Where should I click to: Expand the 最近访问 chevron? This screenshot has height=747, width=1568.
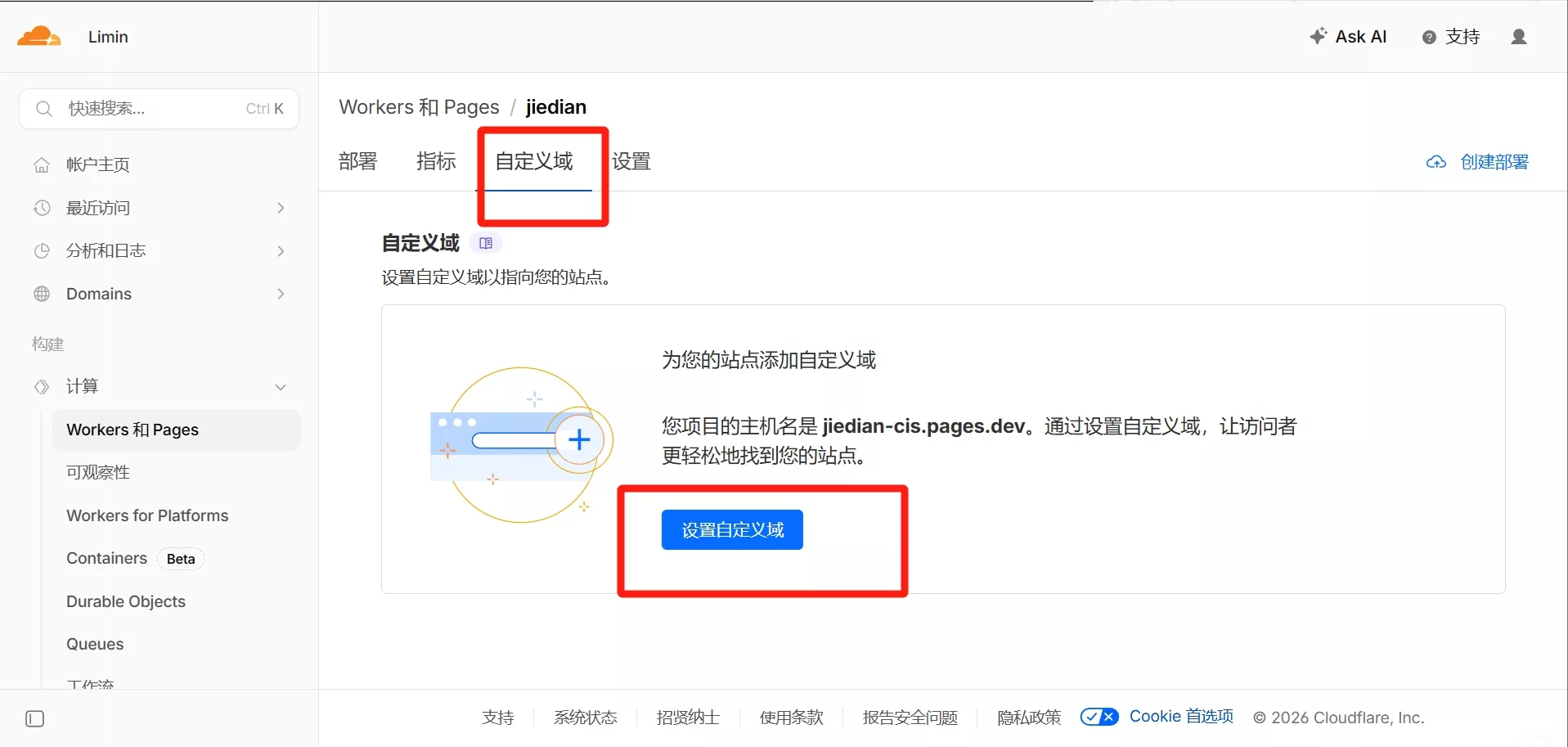coord(281,208)
